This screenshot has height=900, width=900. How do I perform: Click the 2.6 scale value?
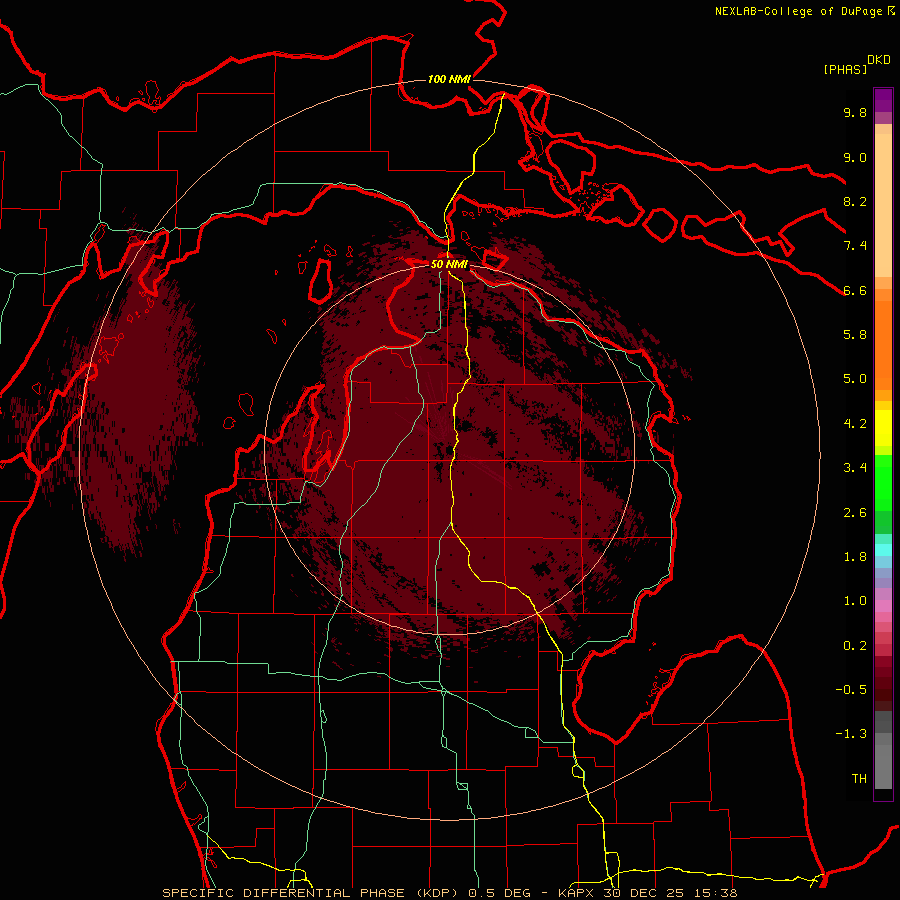855,513
